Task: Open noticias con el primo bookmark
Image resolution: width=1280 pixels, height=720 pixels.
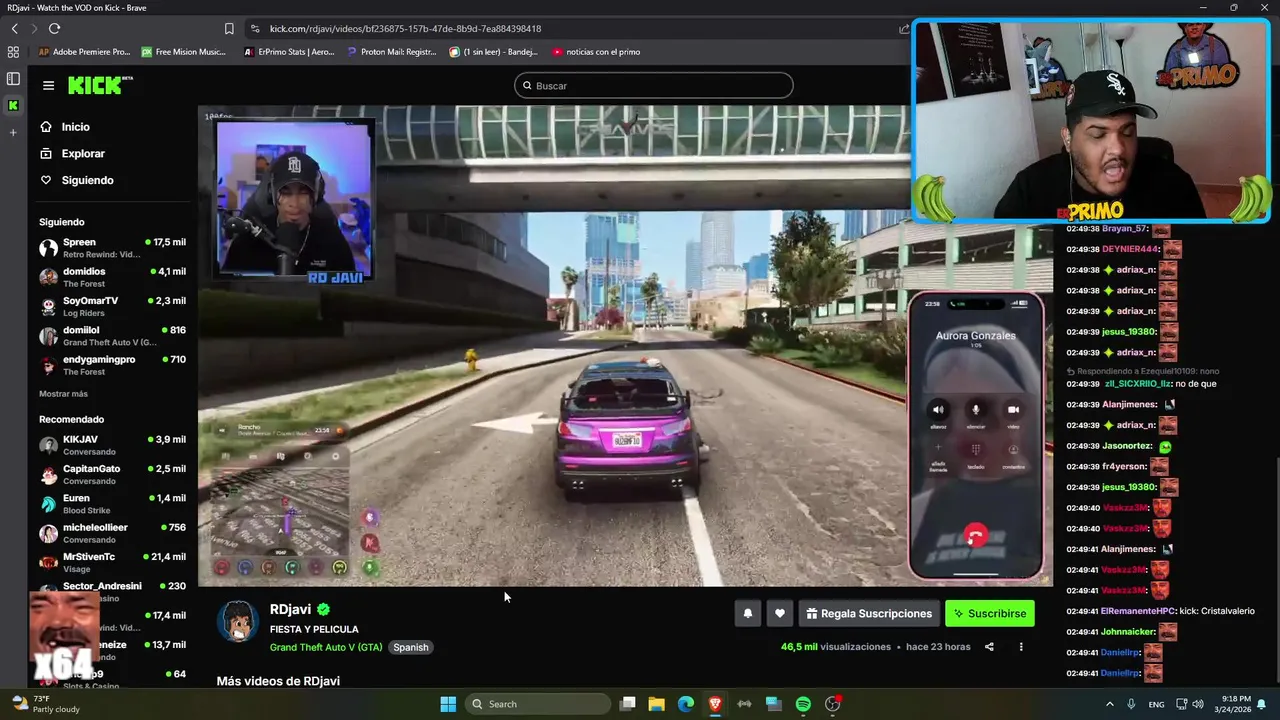Action: pos(596,52)
